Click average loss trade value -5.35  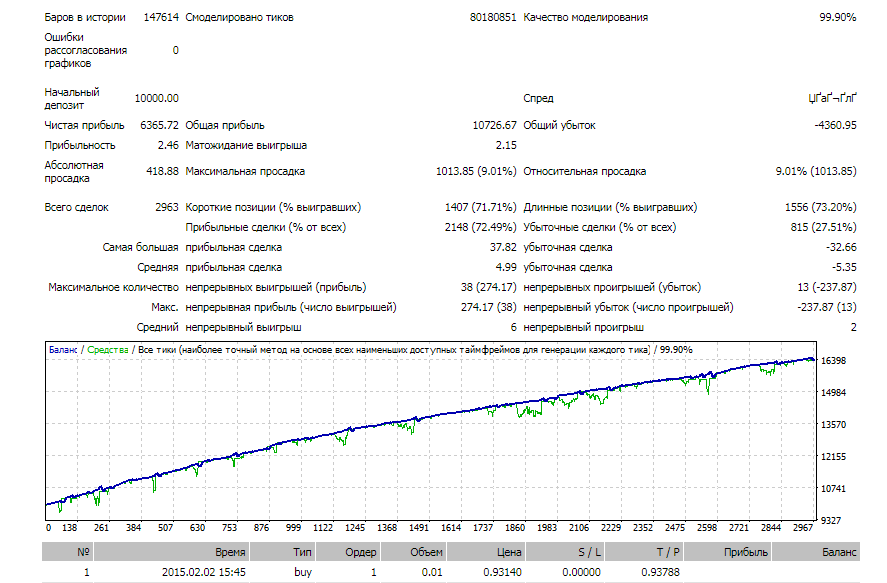(x=844, y=267)
